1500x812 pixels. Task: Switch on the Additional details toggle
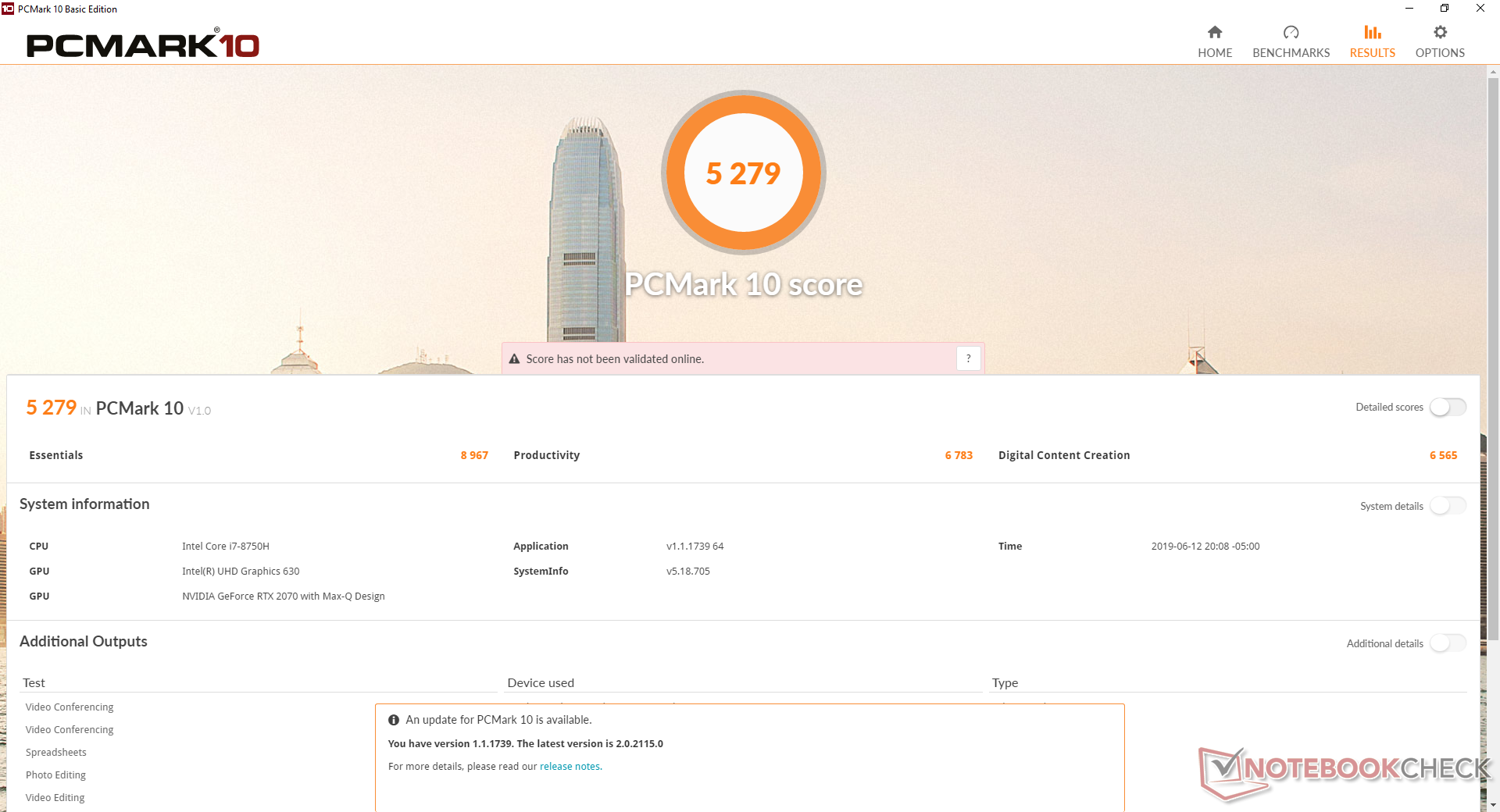1448,643
